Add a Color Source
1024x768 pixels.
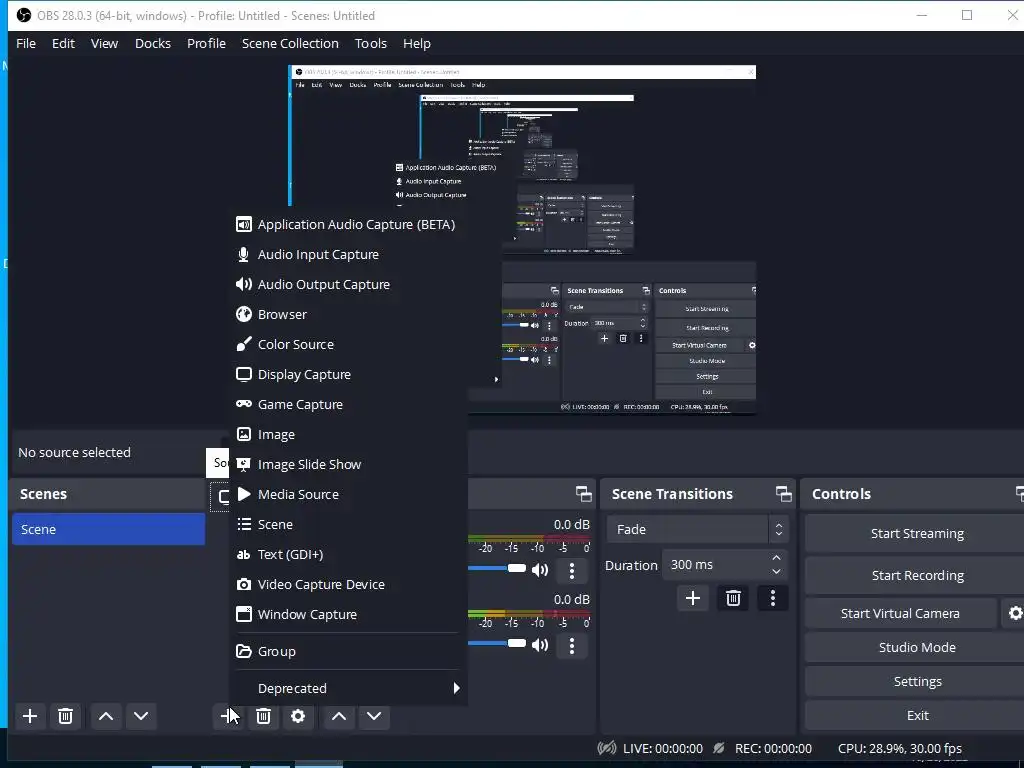click(x=348, y=345)
